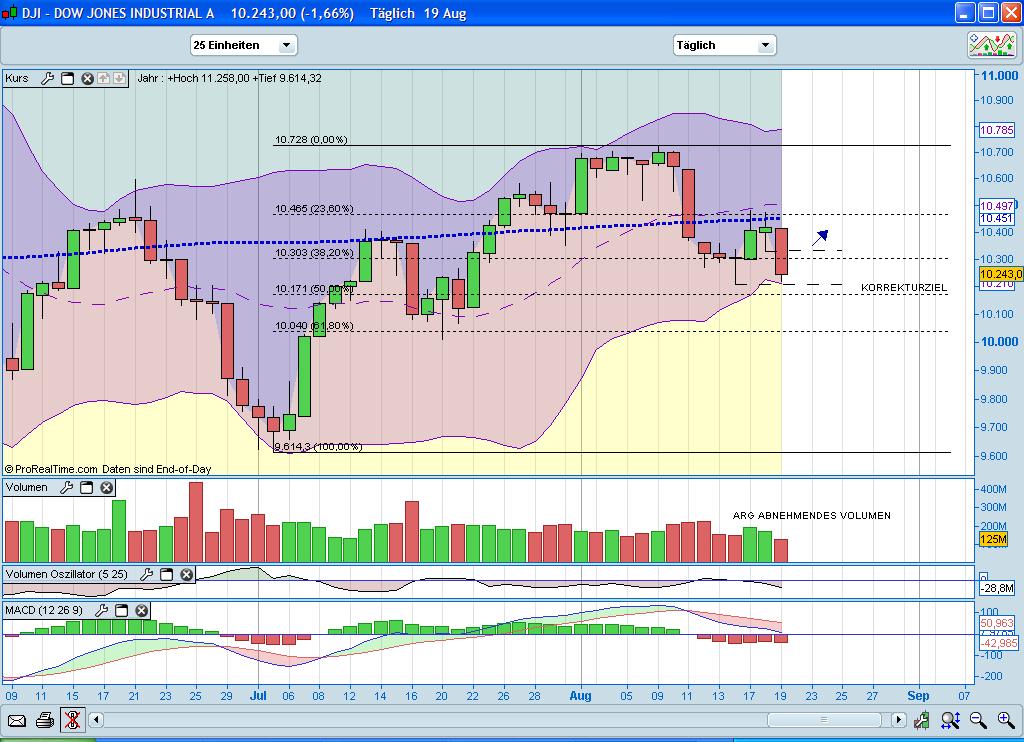This screenshot has width=1024, height=742.
Task: Click the 11.000 price axis label
Action: [x=999, y=76]
